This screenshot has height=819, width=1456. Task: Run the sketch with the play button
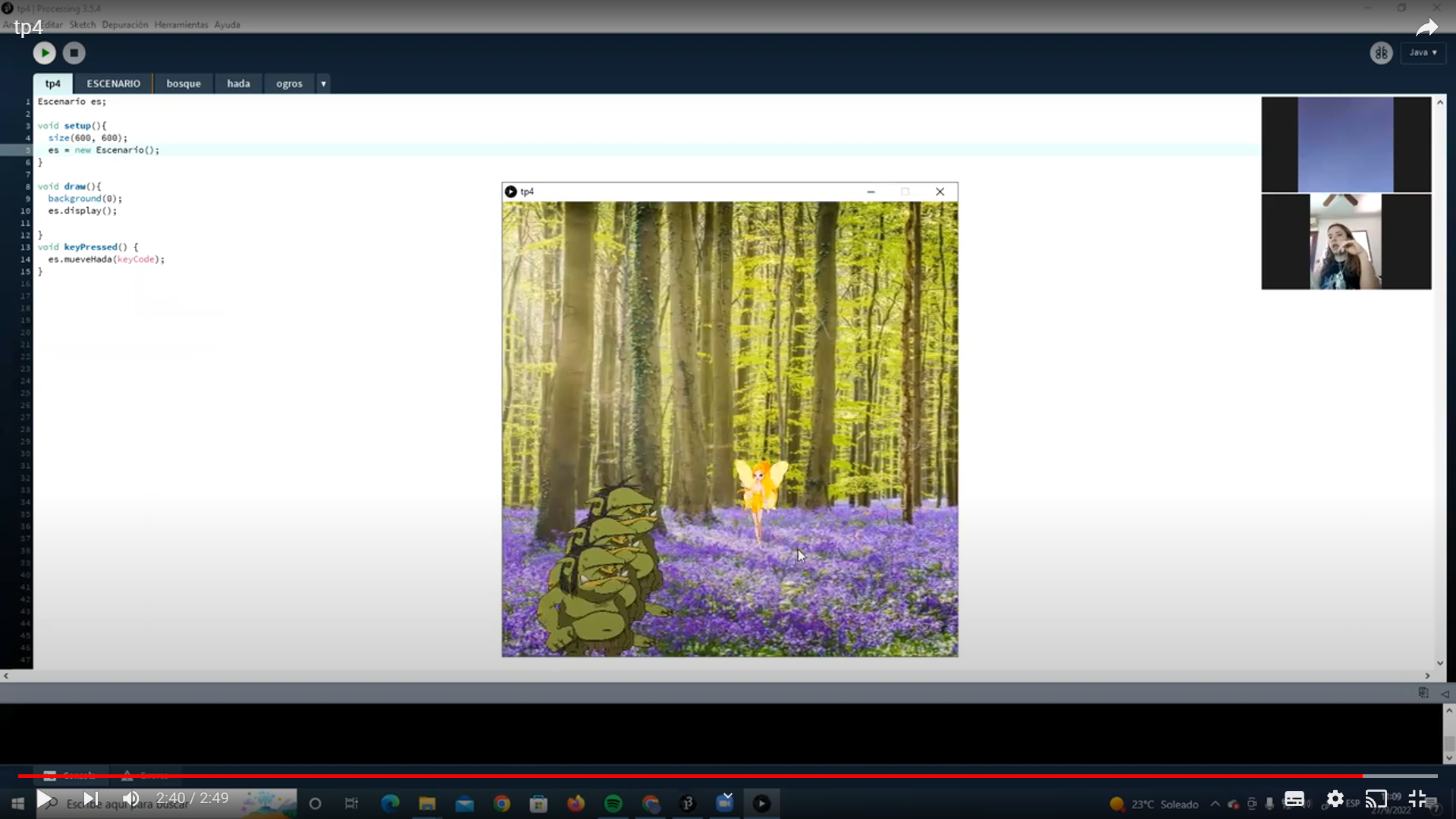(x=44, y=53)
